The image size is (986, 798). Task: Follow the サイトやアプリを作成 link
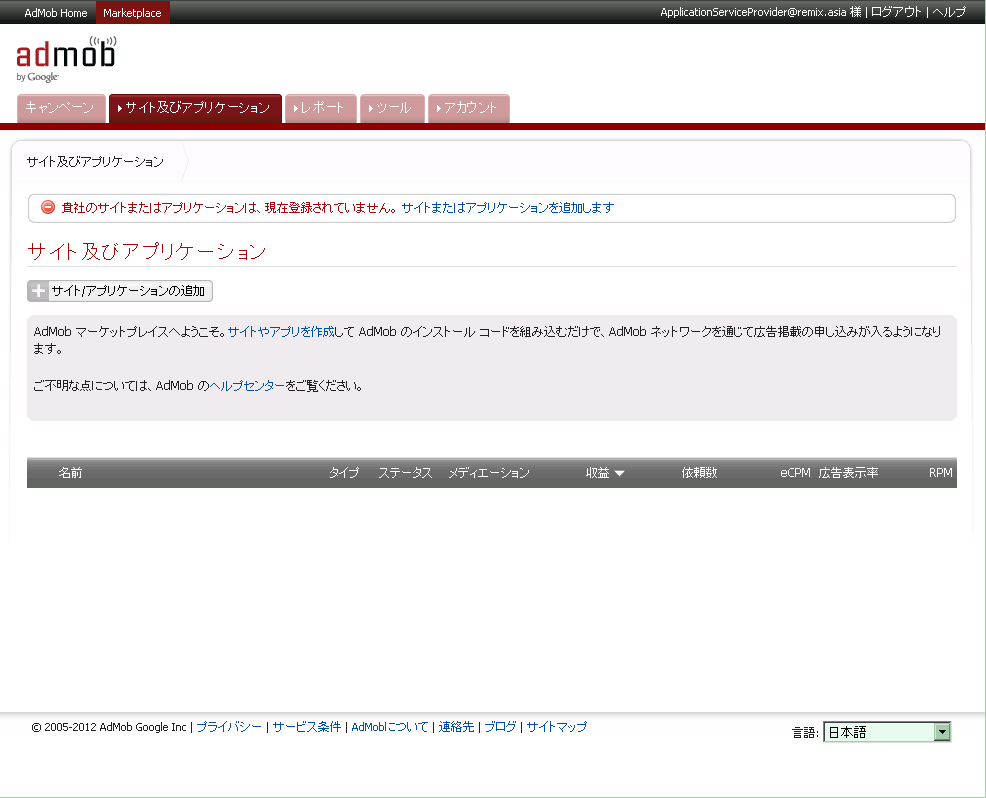pyautogui.click(x=281, y=331)
